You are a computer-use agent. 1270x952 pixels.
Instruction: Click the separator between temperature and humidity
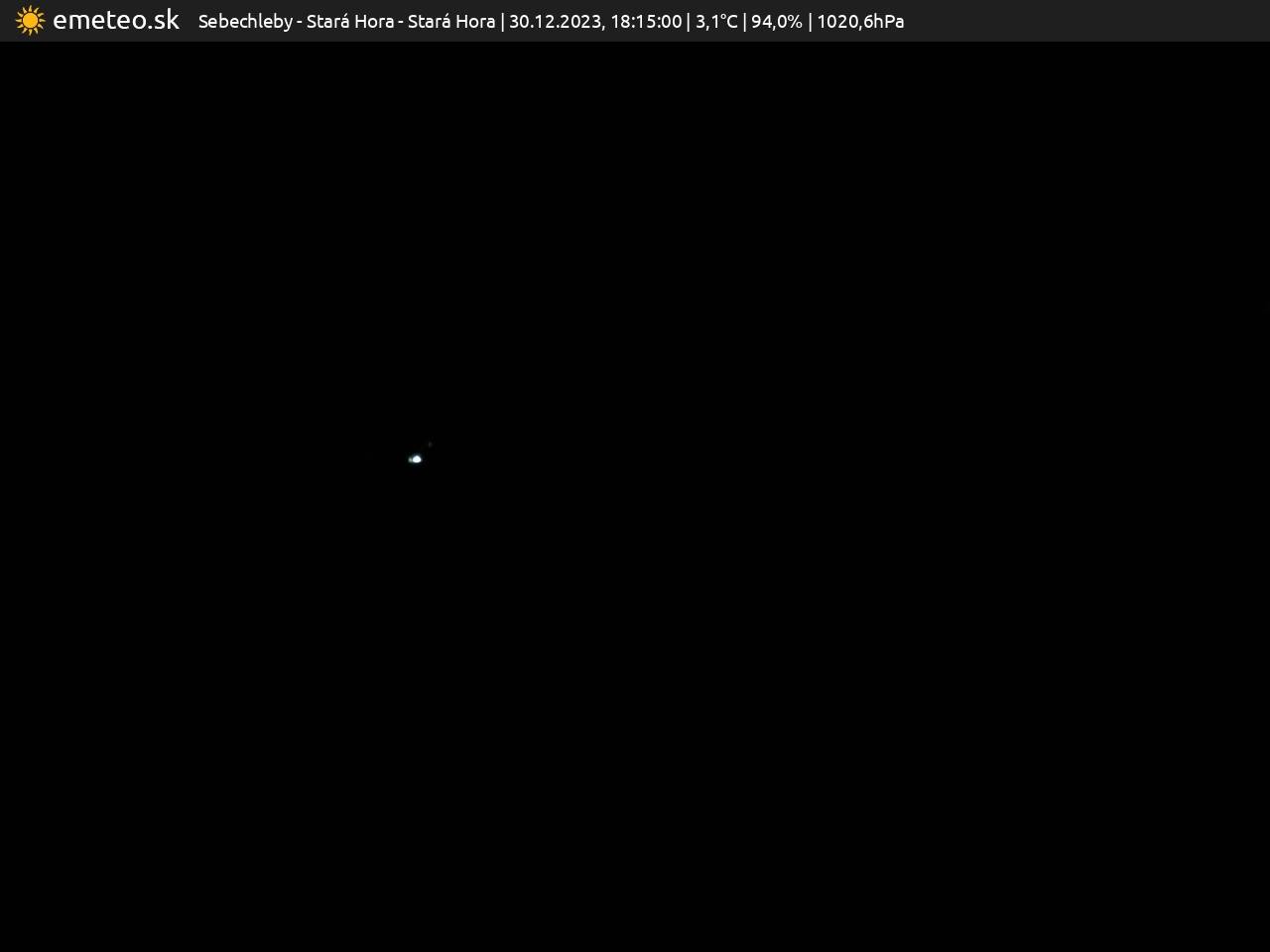pyautogui.click(x=744, y=22)
